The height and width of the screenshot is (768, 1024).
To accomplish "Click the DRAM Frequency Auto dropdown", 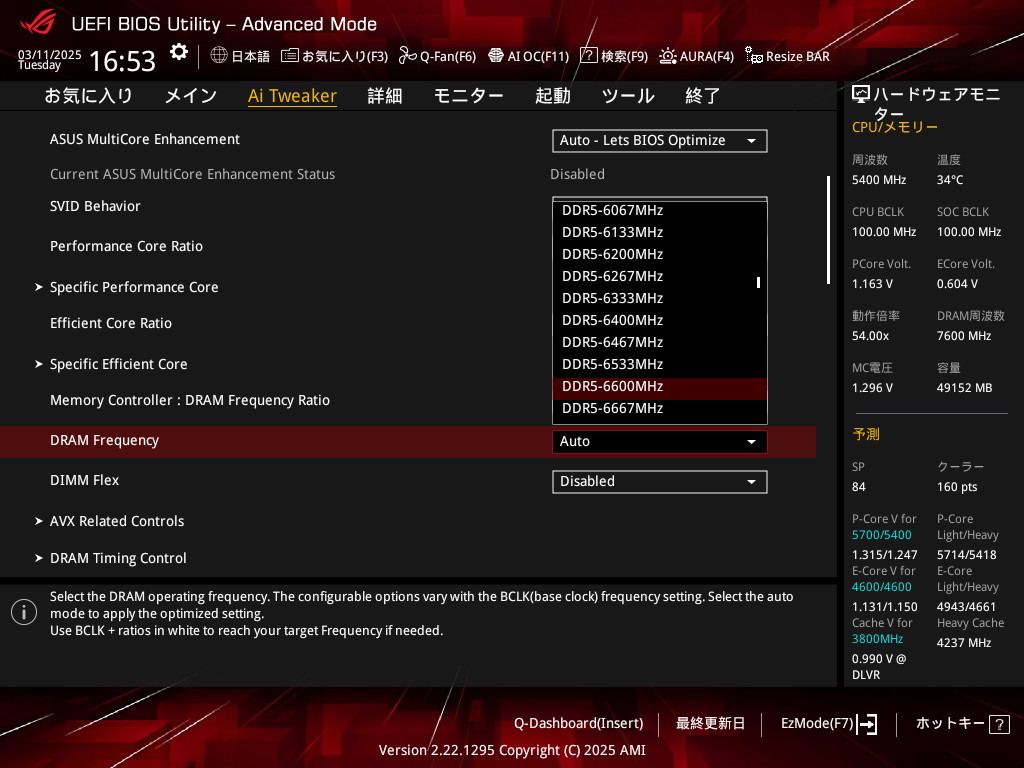I will coord(659,442).
